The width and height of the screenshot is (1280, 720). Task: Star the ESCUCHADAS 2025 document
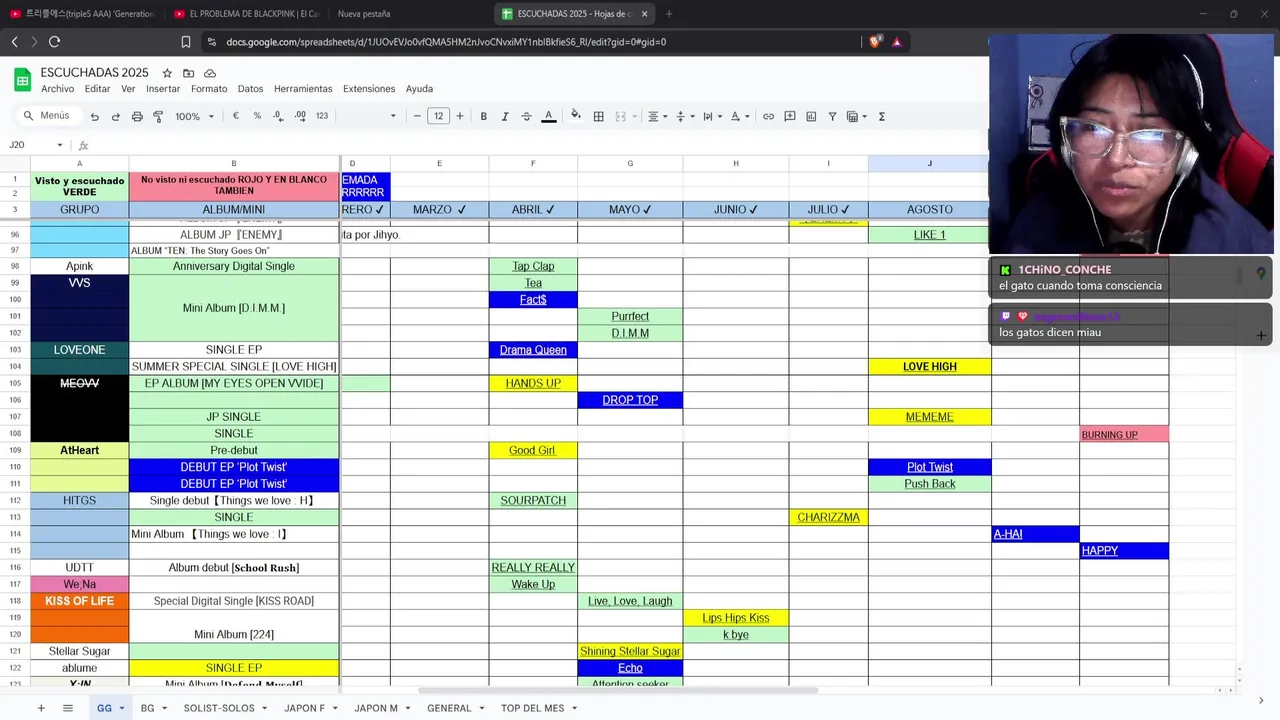coord(167,73)
